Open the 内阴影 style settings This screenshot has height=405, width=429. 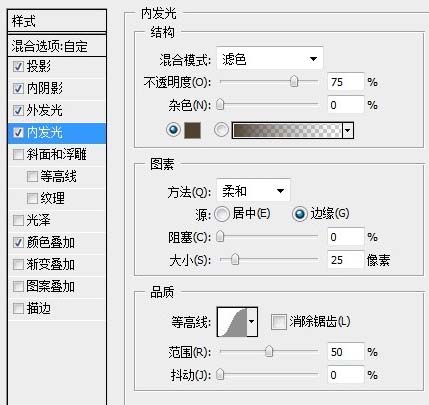coord(45,89)
